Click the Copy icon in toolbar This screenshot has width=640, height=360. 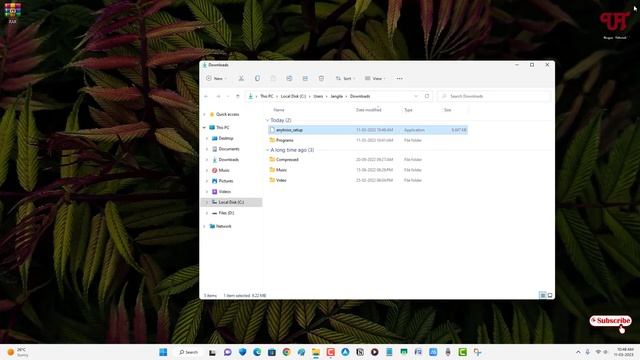coord(257,78)
